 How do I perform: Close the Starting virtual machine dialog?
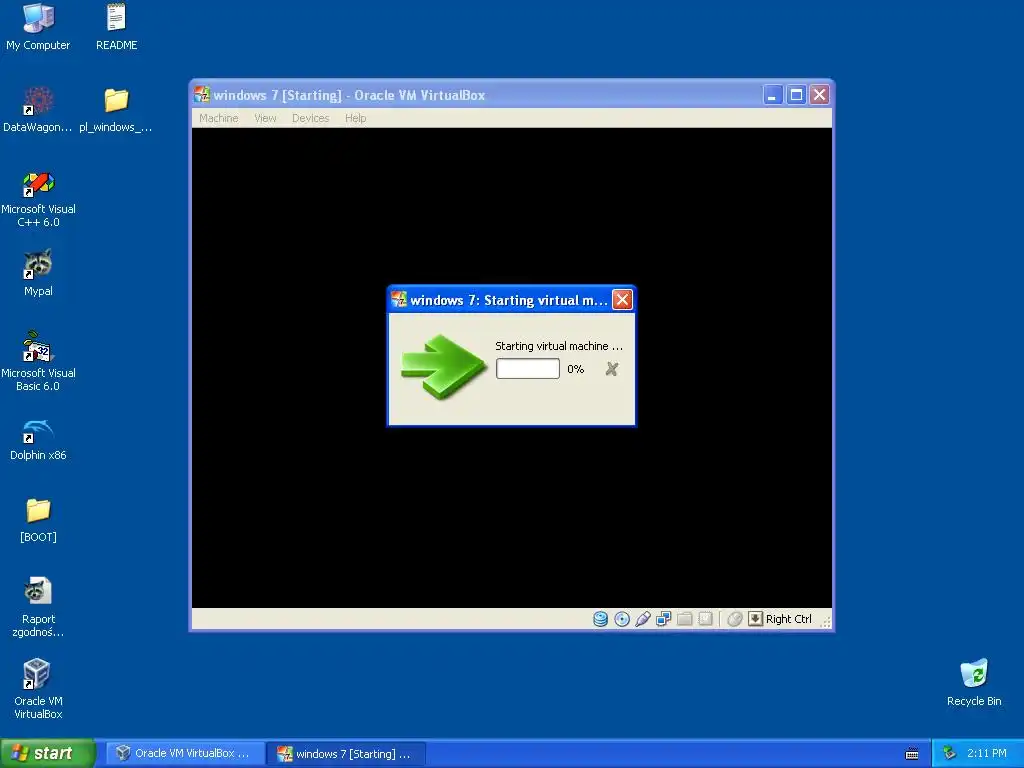[622, 300]
